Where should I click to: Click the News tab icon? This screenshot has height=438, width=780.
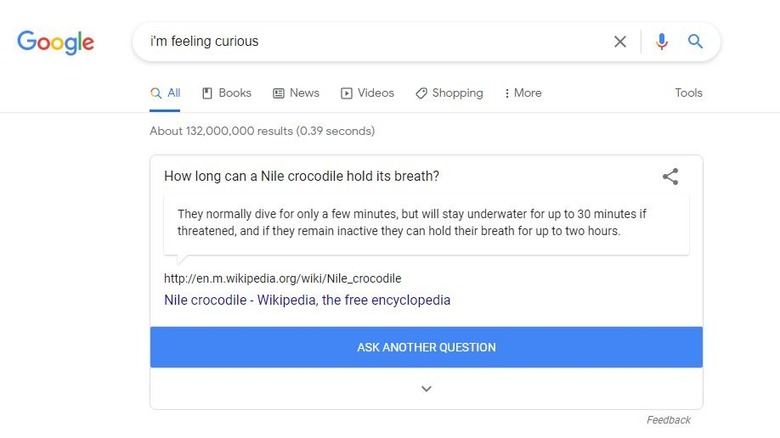[279, 93]
